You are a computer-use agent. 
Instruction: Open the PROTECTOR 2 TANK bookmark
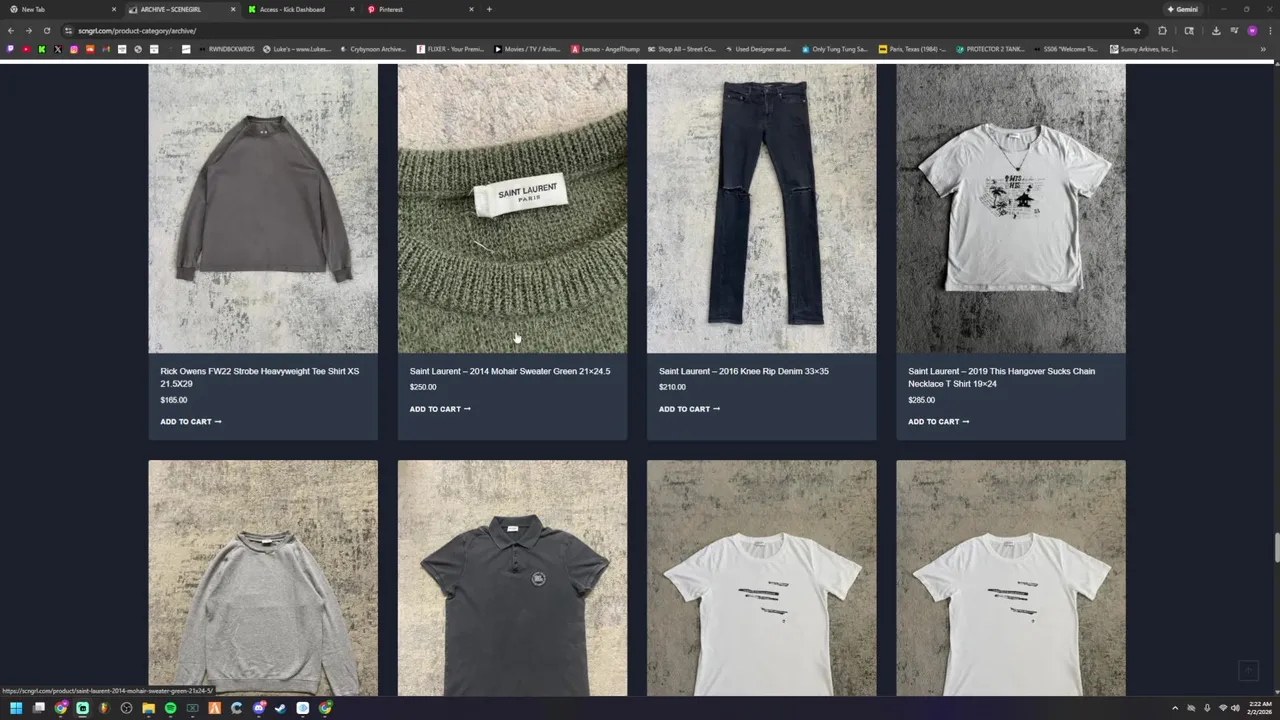(x=990, y=49)
